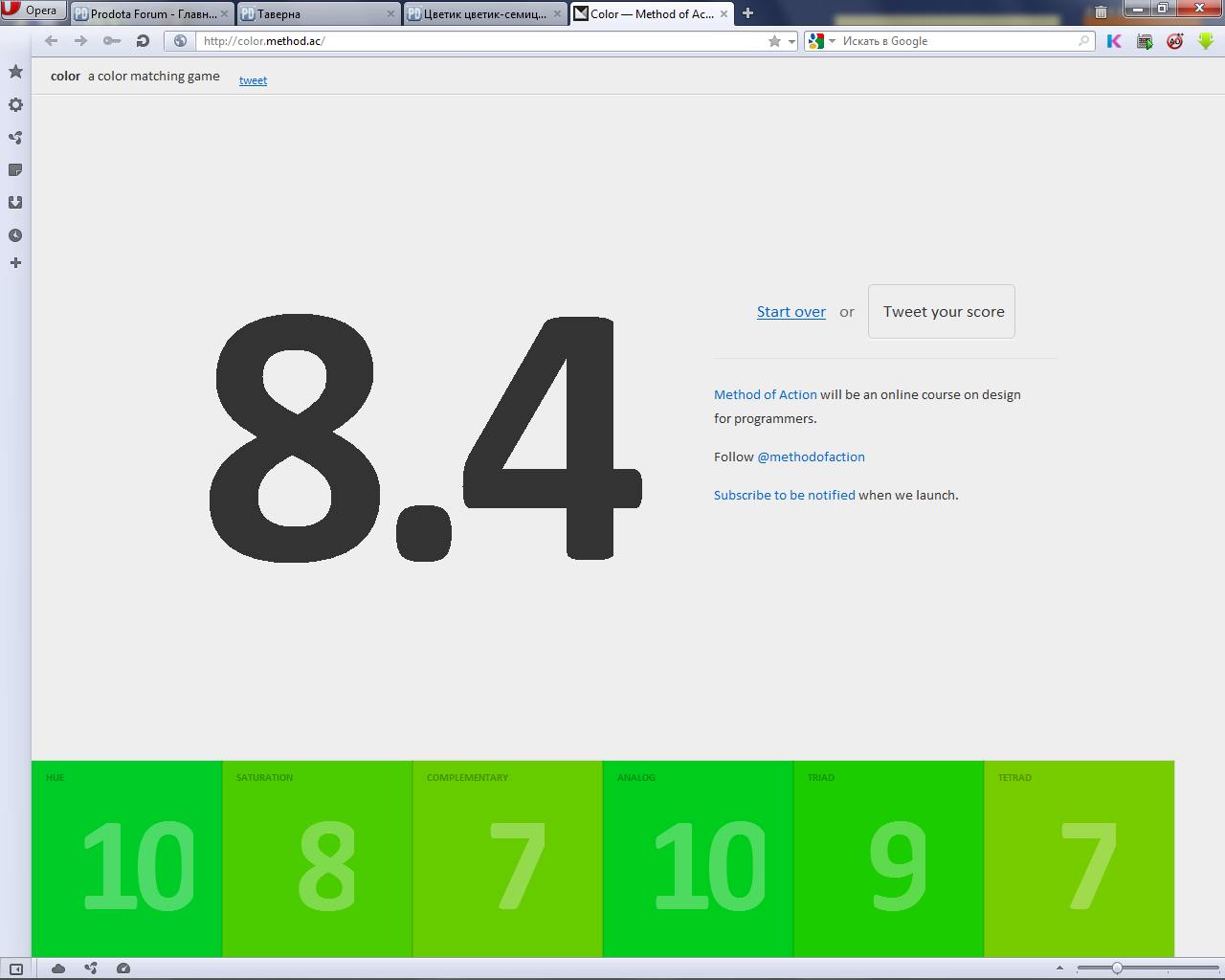Click the HUE score tile showing 10
This screenshot has height=980, width=1225.
coord(126,858)
